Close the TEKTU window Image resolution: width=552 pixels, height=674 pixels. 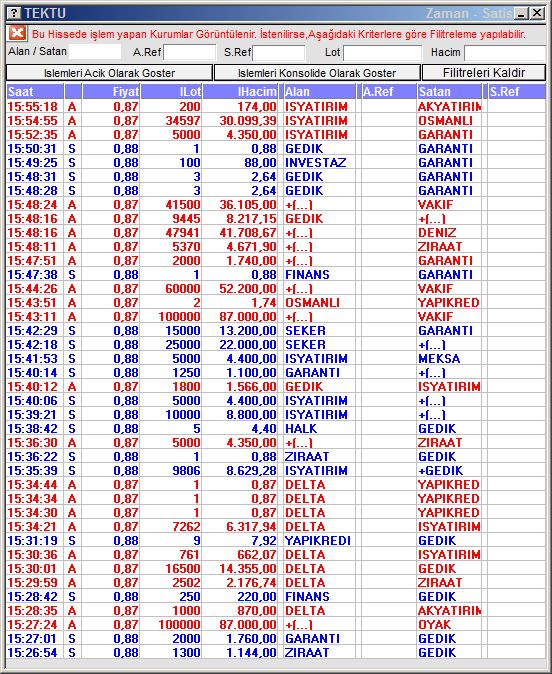pos(537,13)
